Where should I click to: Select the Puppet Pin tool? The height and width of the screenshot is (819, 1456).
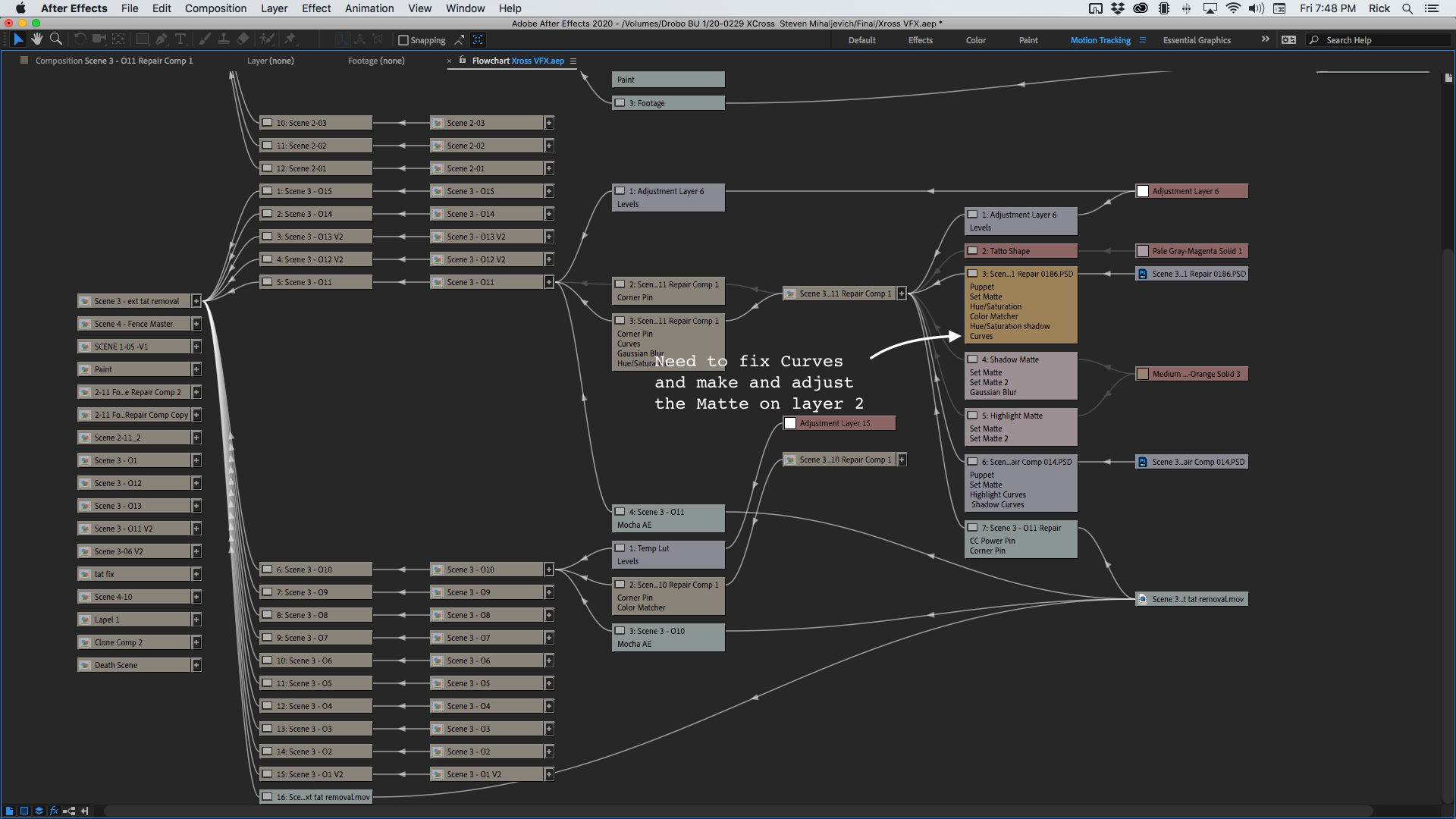[290, 39]
